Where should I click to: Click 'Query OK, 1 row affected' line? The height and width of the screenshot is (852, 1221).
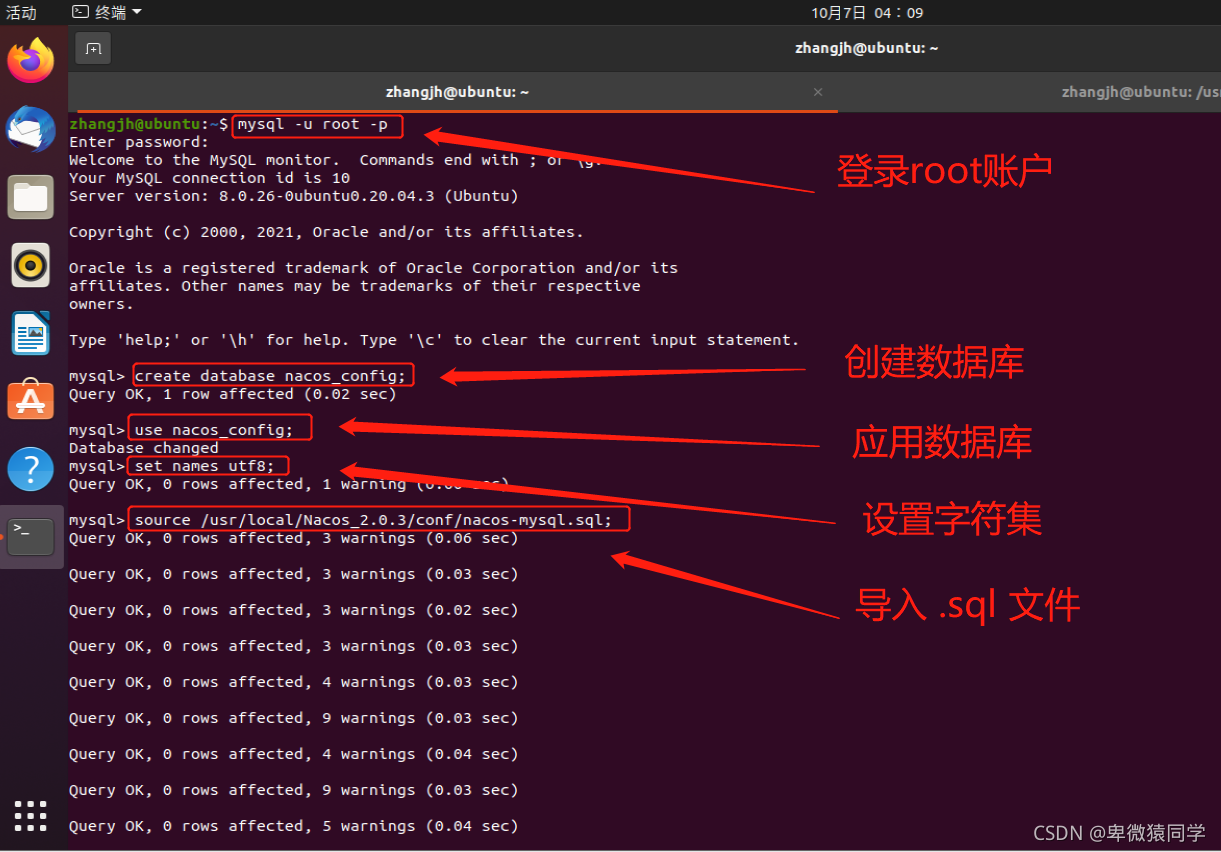pos(233,394)
